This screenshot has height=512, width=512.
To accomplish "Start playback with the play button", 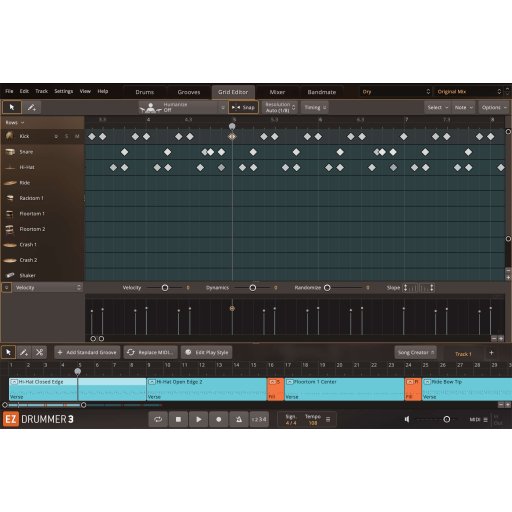I will 198,419.
